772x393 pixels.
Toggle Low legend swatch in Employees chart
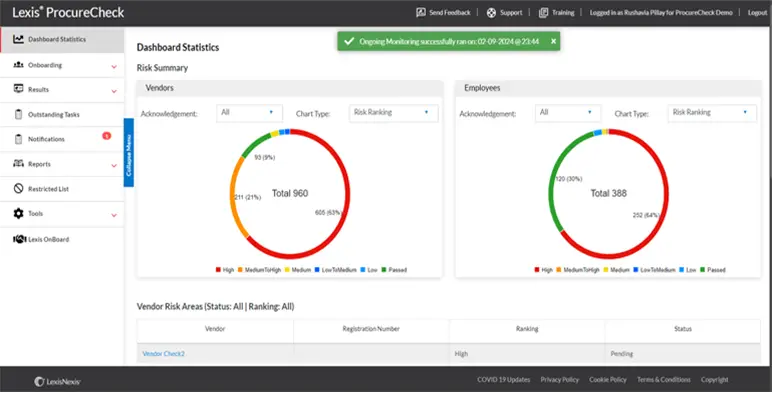pos(682,270)
